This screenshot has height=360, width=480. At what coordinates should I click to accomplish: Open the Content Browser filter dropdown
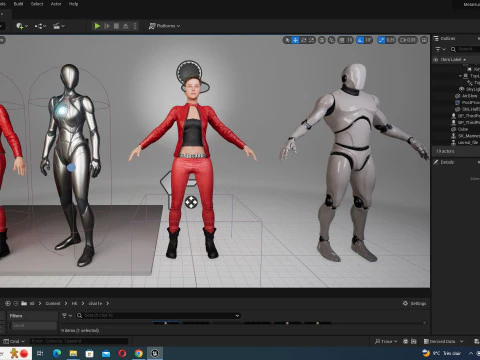67,315
